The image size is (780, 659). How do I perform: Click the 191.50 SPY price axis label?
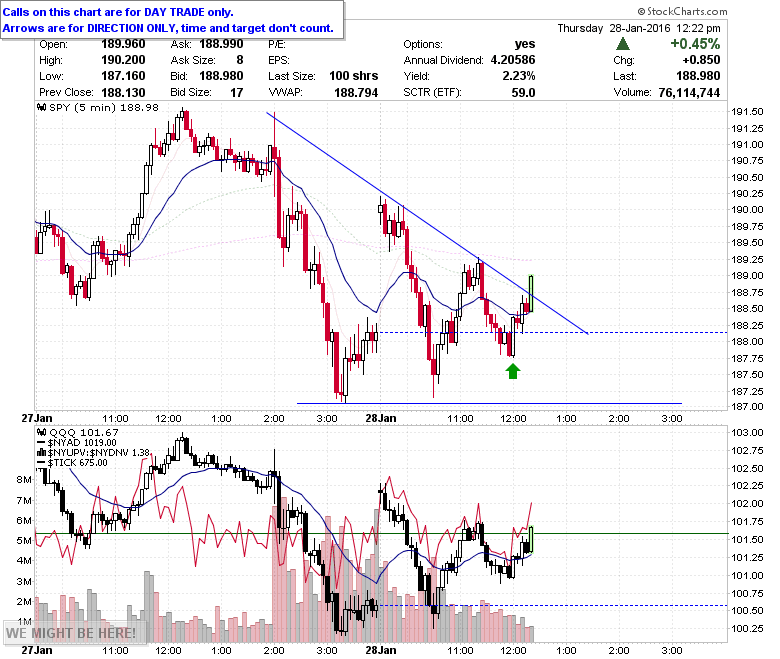point(747,112)
